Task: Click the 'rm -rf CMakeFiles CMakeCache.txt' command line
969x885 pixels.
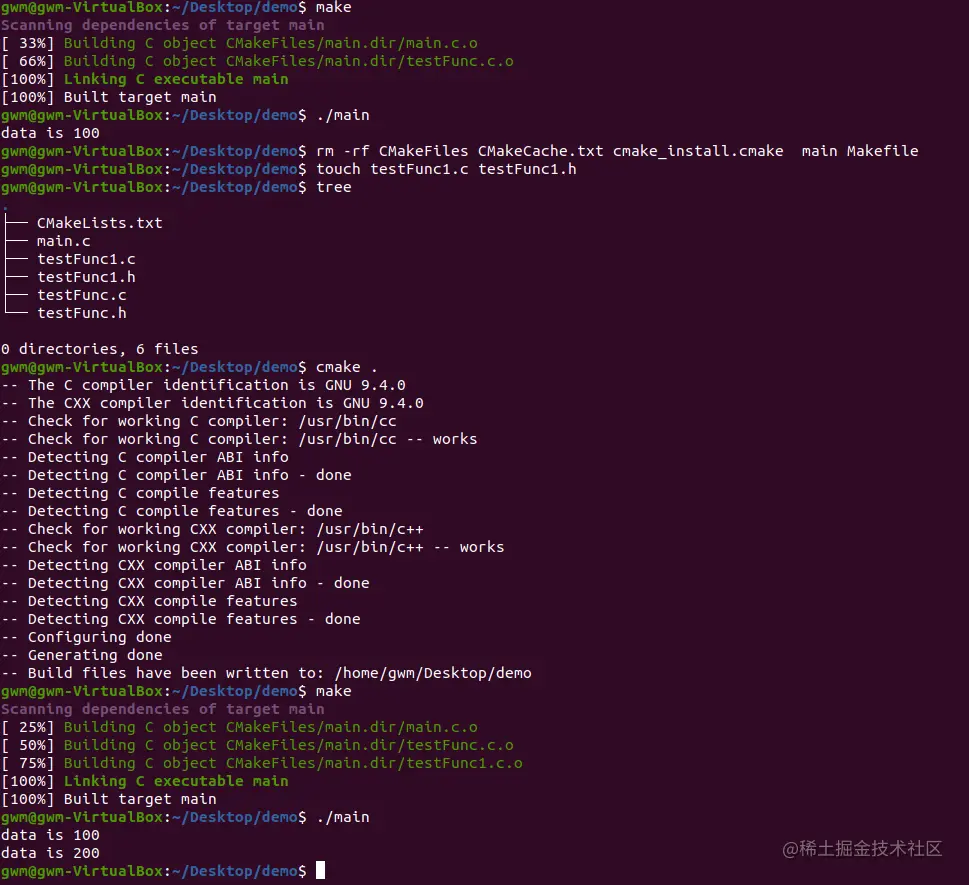Action: point(460,151)
